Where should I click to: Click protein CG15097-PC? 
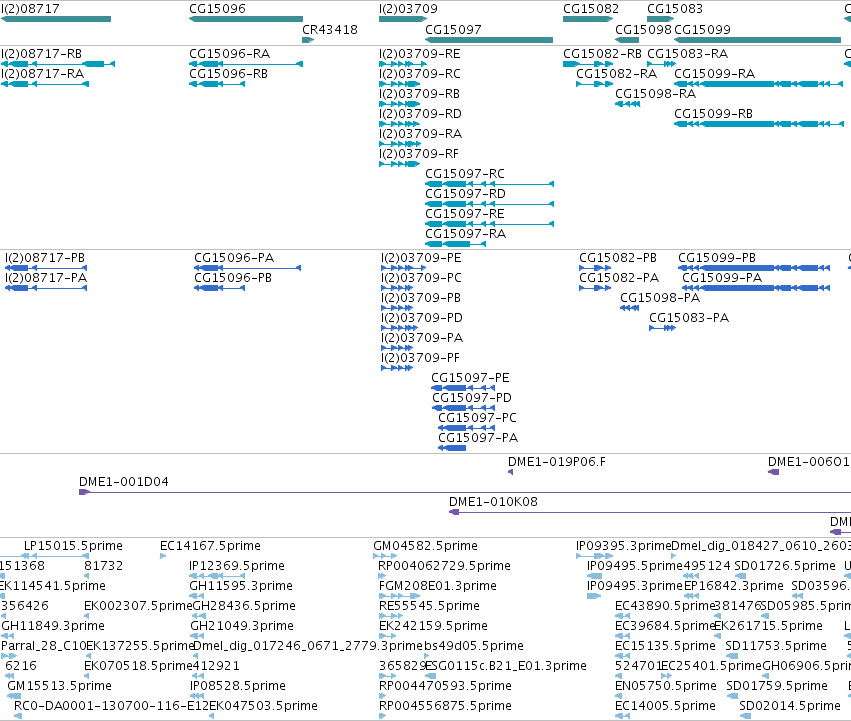point(466,428)
